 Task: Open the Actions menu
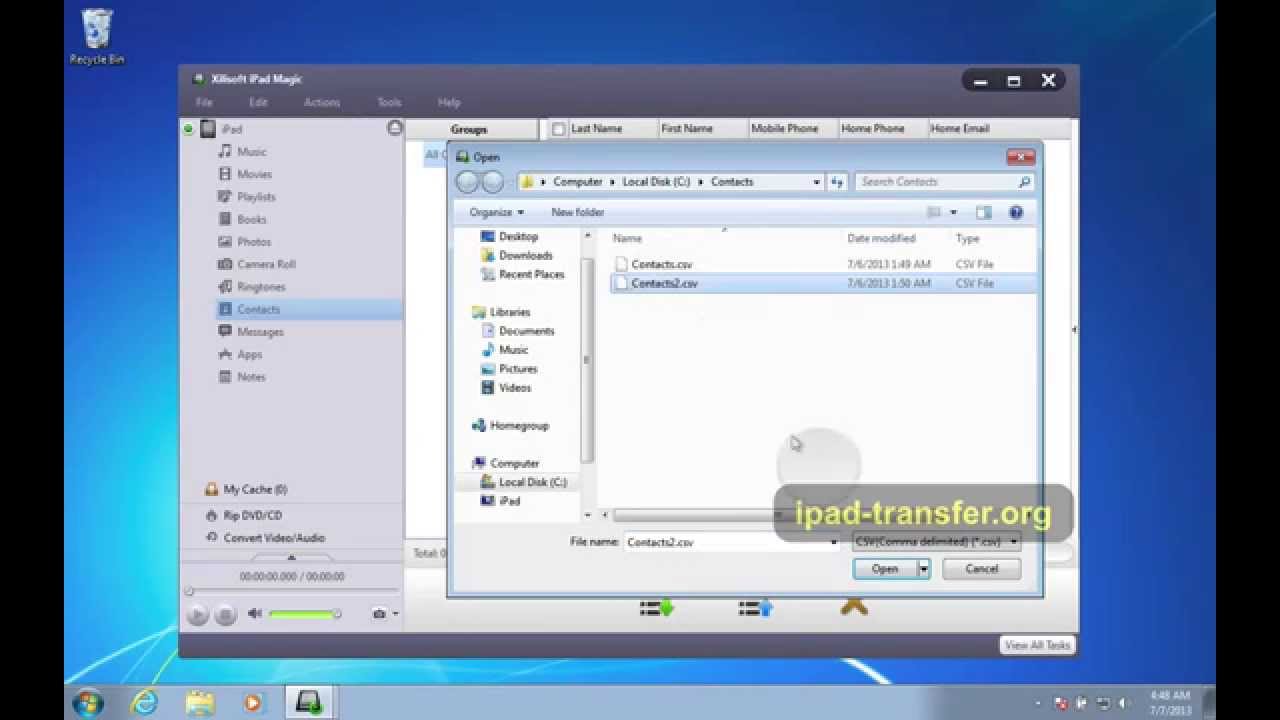click(x=322, y=102)
